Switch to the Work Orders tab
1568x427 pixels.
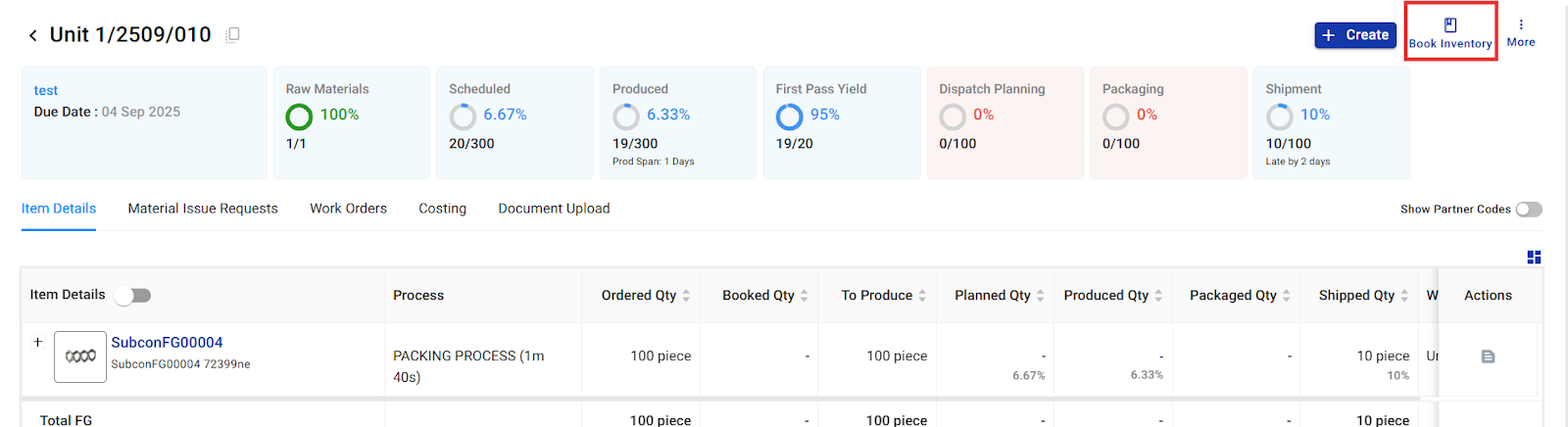pos(348,209)
